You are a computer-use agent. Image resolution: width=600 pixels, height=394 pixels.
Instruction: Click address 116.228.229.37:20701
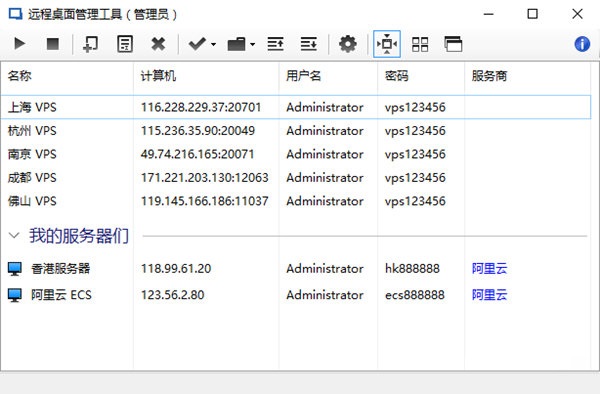tap(201, 107)
